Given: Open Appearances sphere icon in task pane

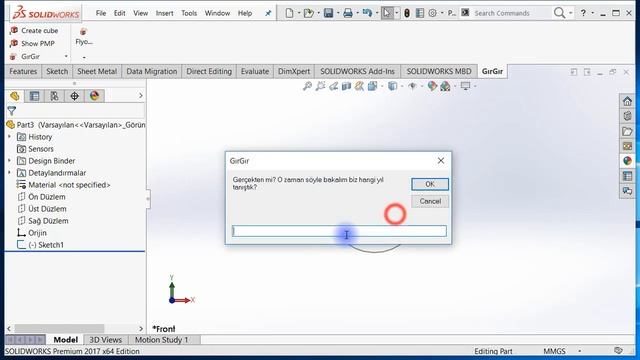Looking at the screenshot, I should [627, 161].
